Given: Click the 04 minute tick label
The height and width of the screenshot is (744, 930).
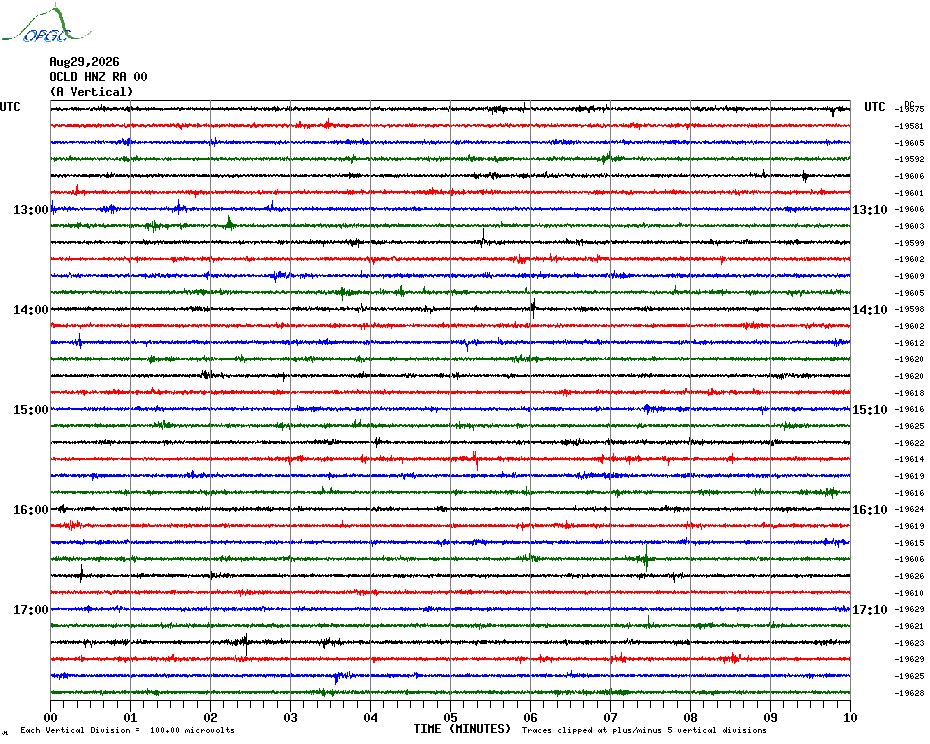Looking at the screenshot, I should point(371,717).
